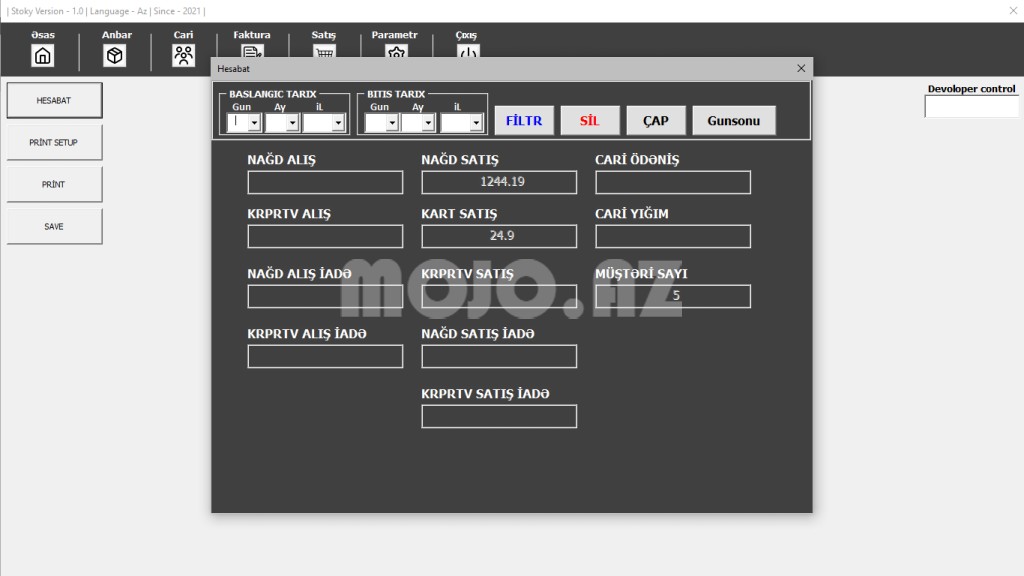1024x576 pixels.
Task: Open the Parametr settings icon
Action: (x=396, y=52)
